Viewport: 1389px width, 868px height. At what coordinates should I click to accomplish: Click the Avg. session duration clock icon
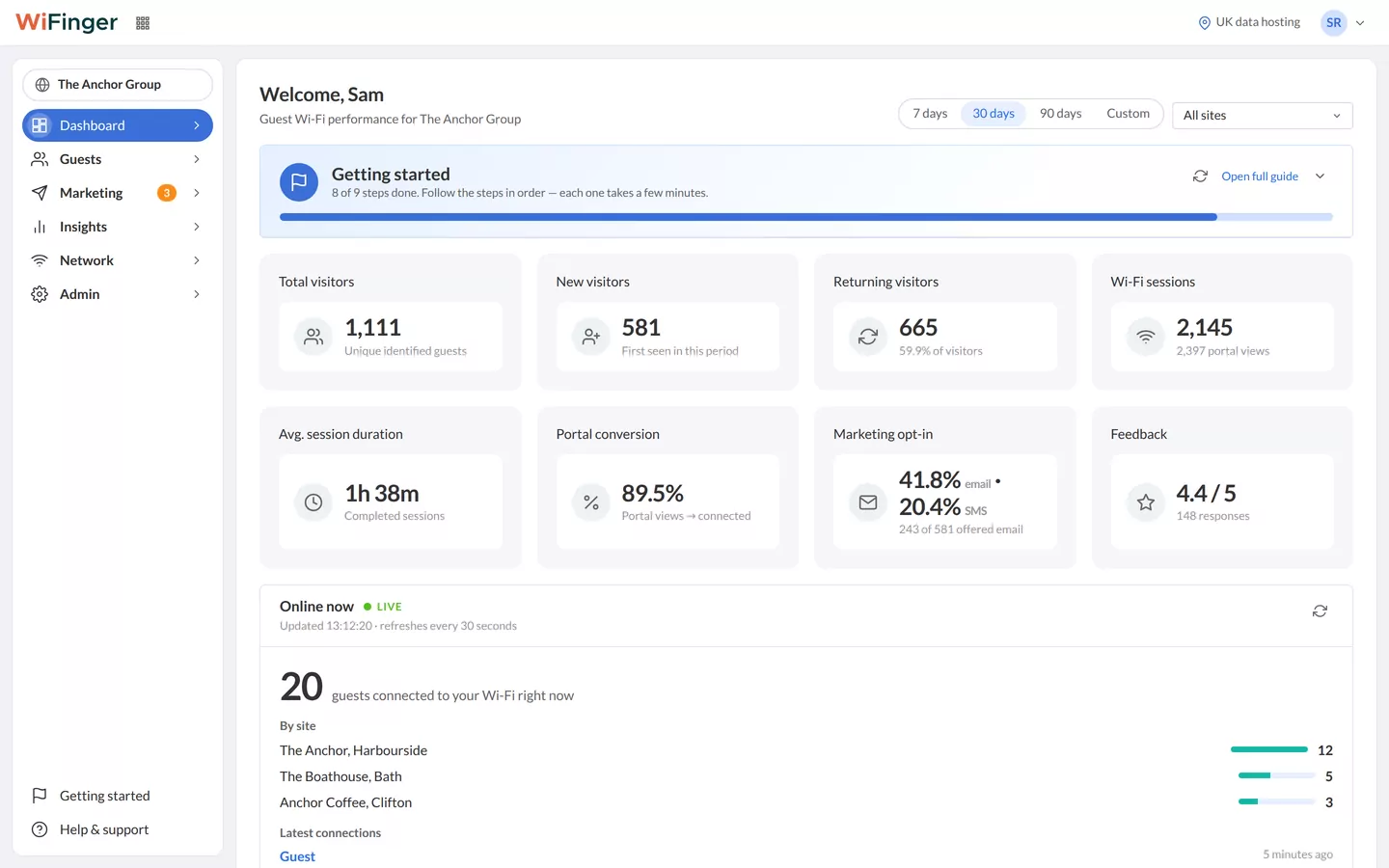(x=313, y=502)
